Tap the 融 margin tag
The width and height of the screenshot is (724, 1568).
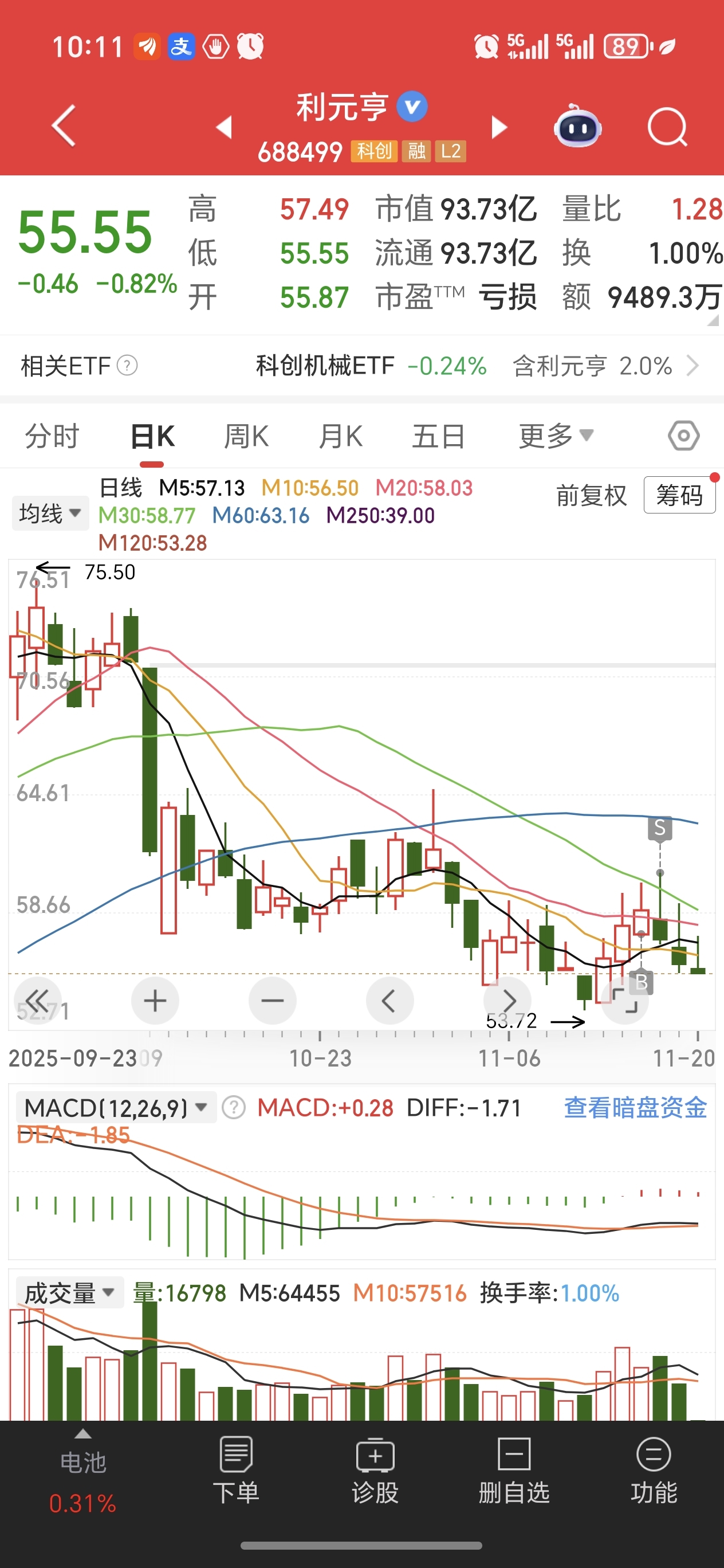416,151
